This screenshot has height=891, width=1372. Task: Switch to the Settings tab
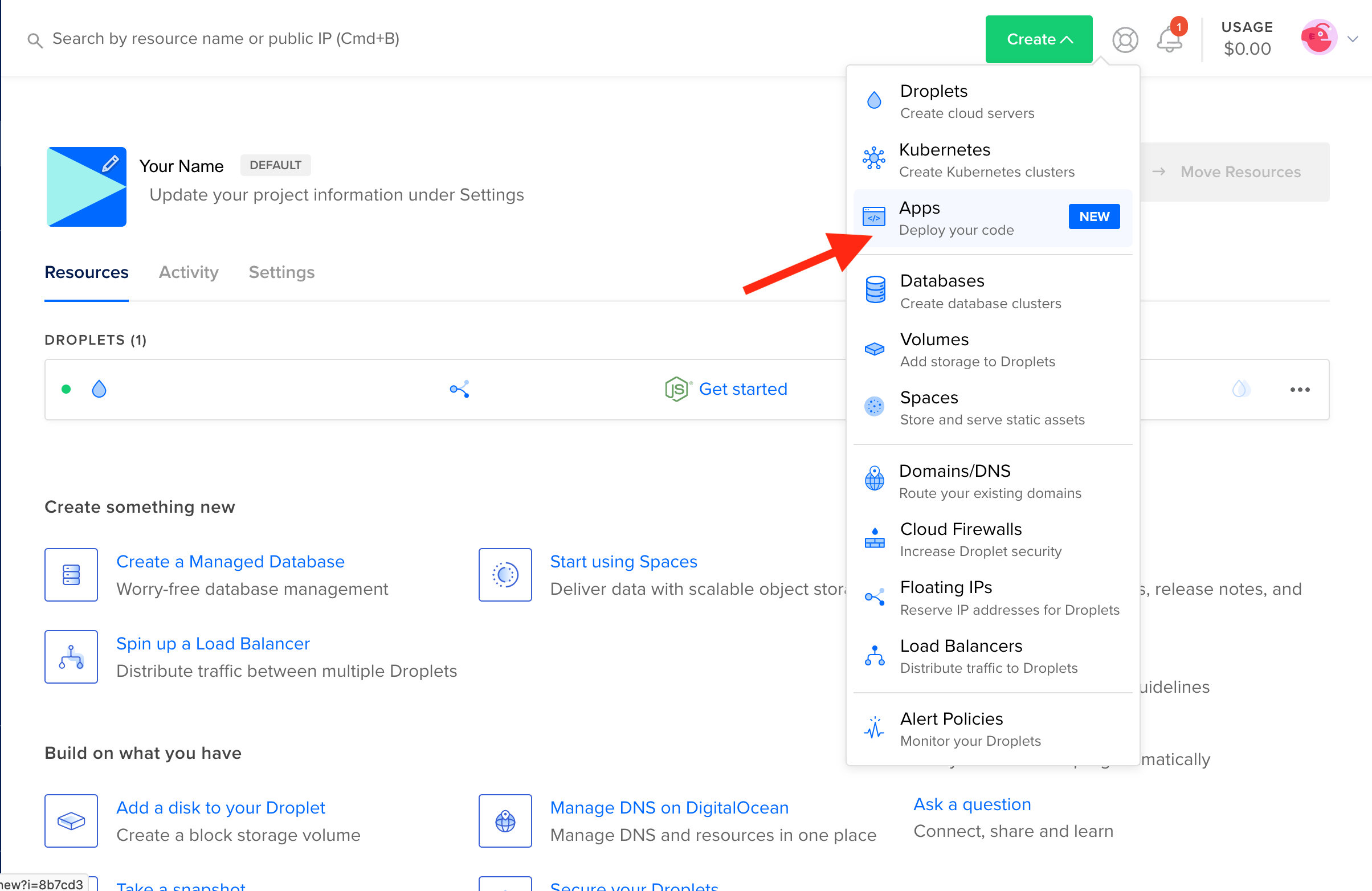point(281,272)
